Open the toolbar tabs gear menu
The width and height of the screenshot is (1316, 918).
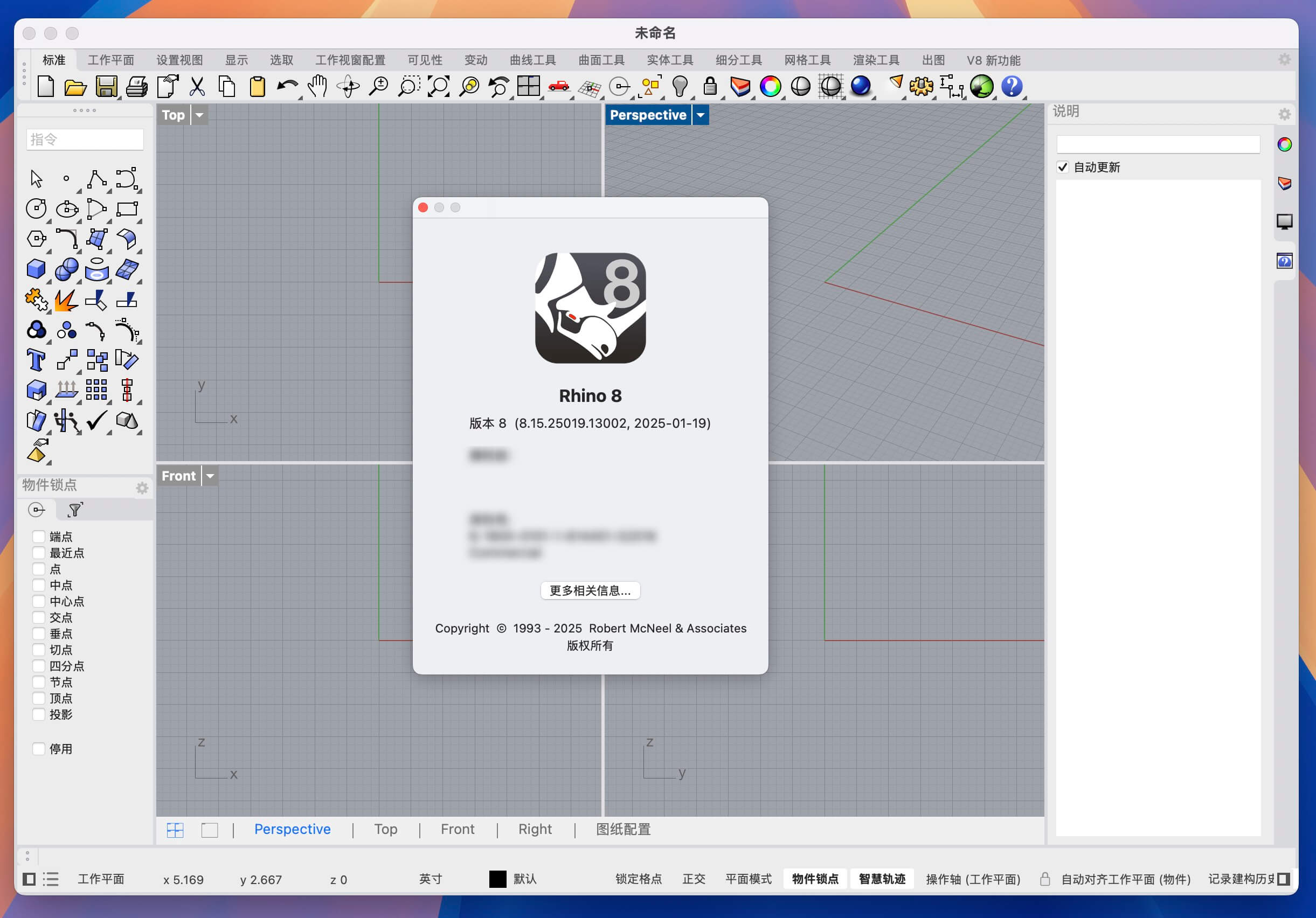click(x=1285, y=60)
